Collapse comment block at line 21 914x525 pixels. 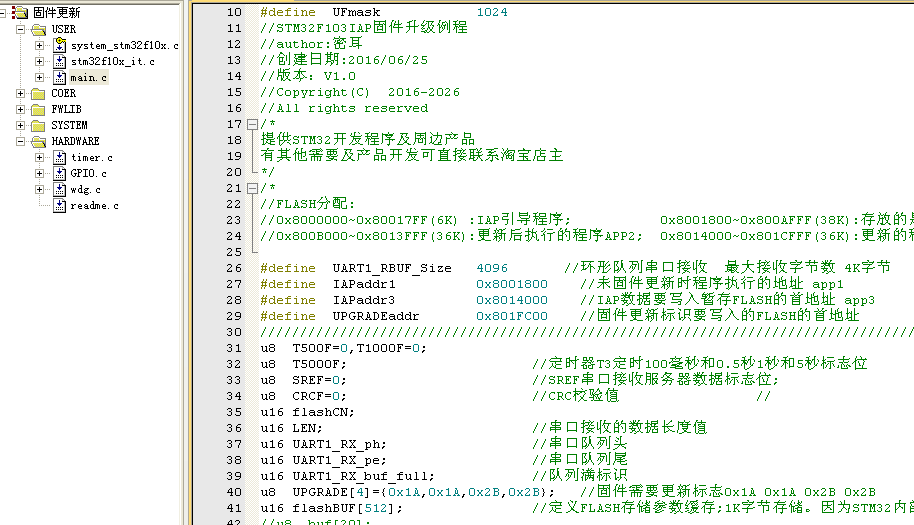[x=252, y=188]
